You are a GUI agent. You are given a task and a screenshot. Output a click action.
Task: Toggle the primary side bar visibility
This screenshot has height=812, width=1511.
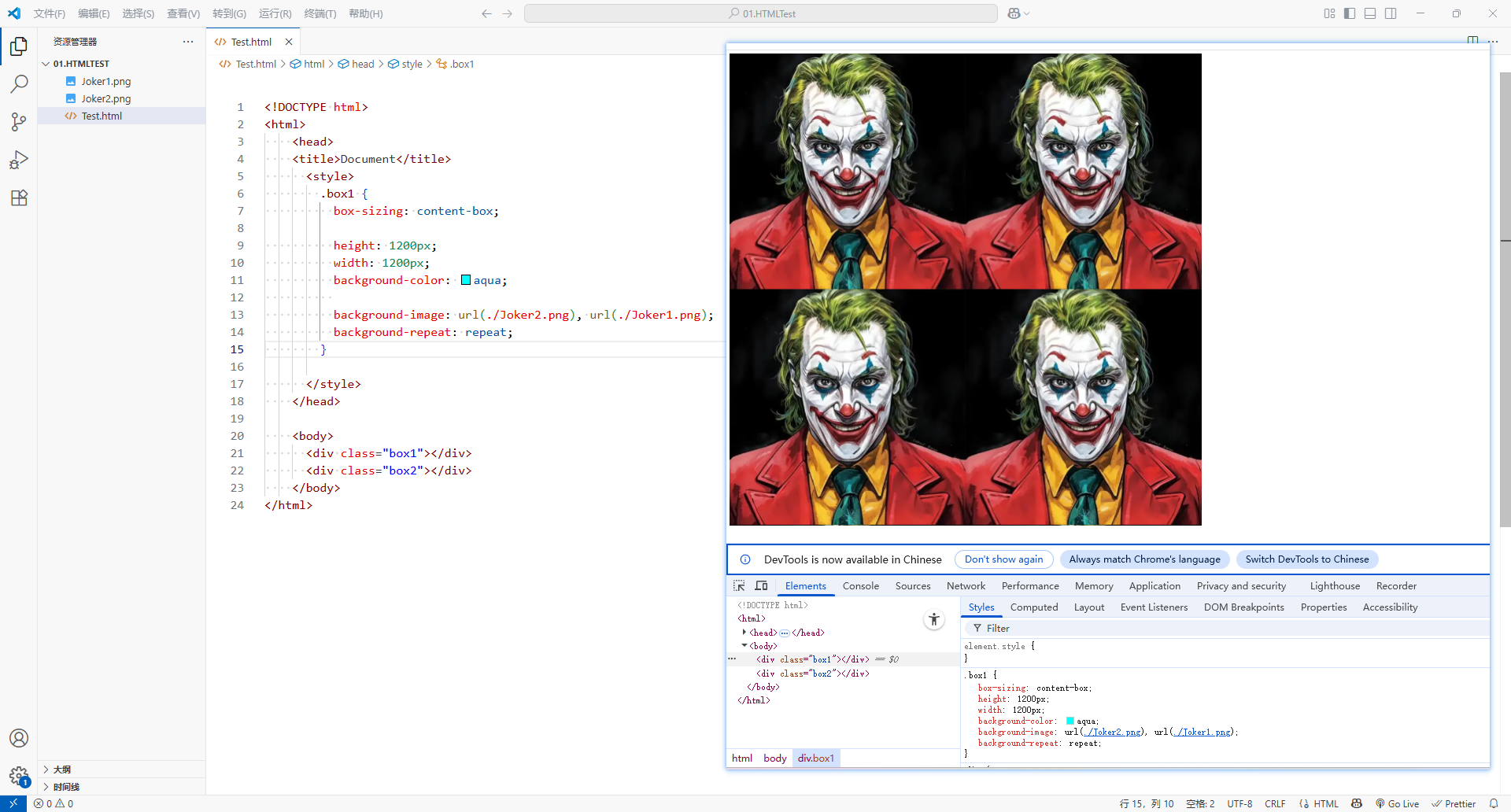1350,13
